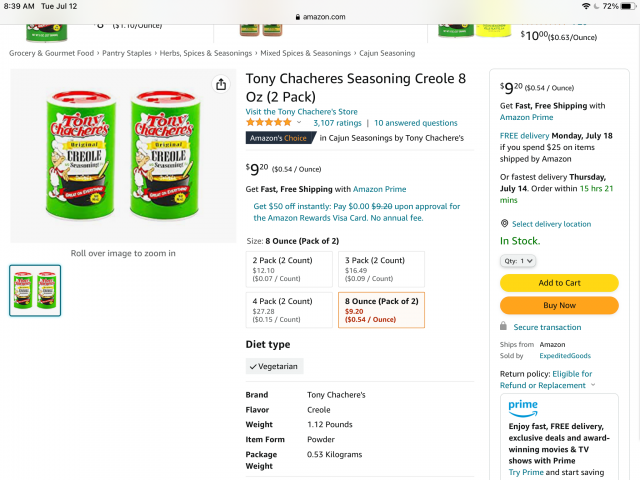The height and width of the screenshot is (480, 640).
Task: Click the padlock secure transaction icon
Action: 503,326
